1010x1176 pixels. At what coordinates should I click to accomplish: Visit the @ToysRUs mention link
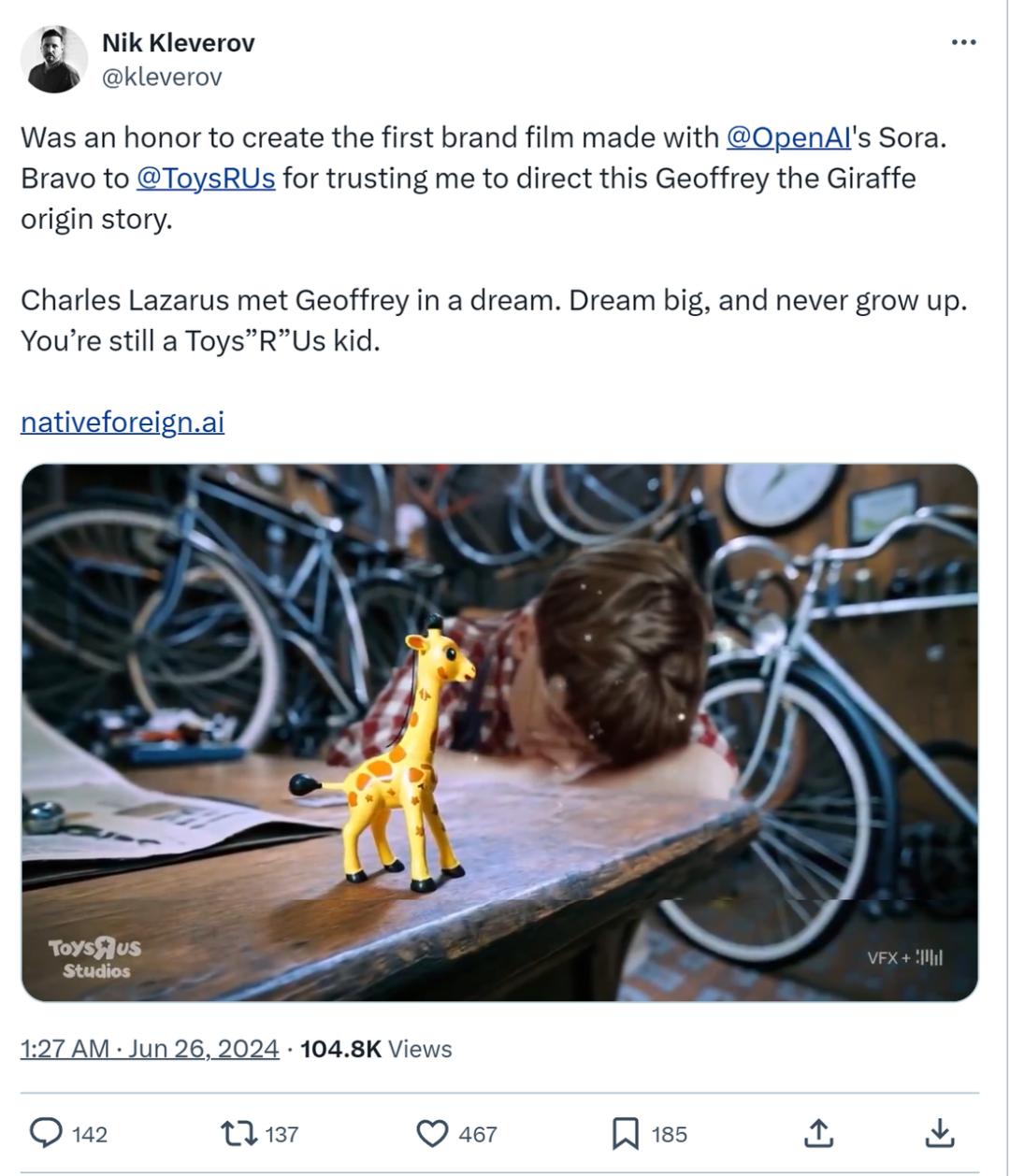(206, 178)
